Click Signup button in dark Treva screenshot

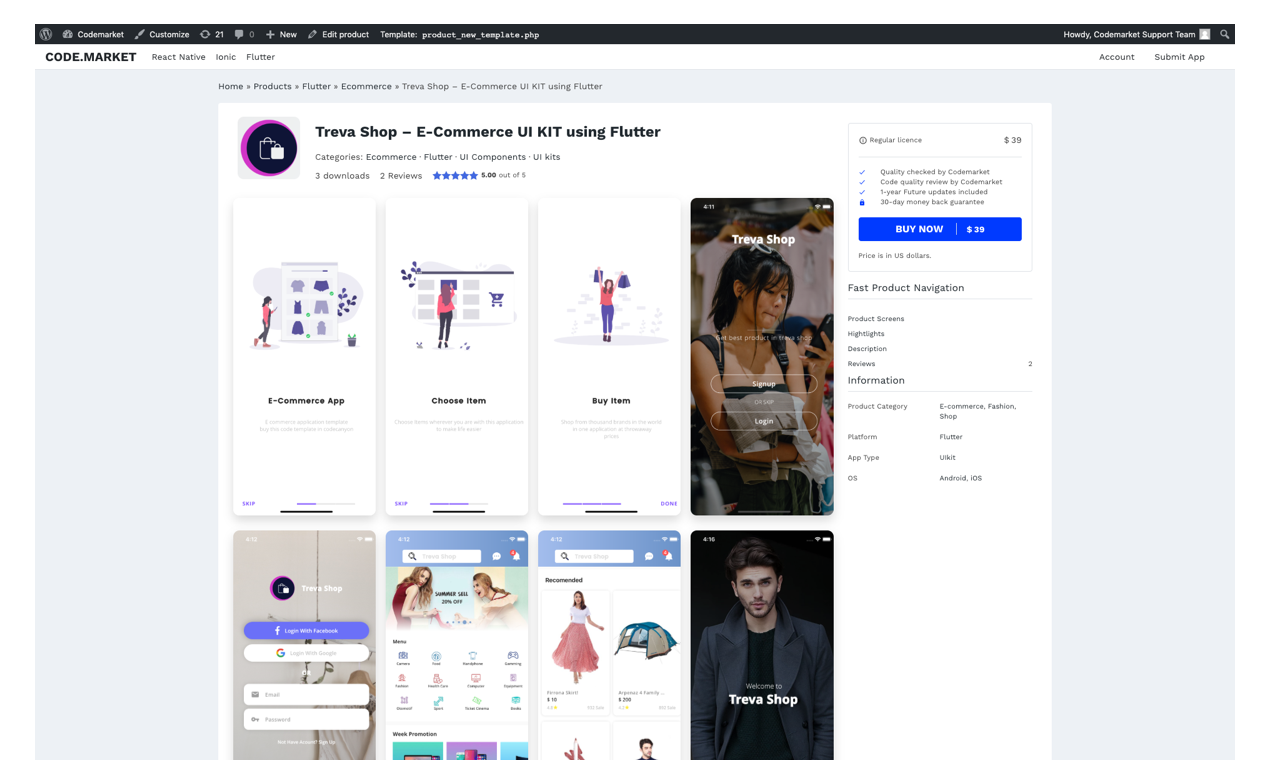(764, 384)
